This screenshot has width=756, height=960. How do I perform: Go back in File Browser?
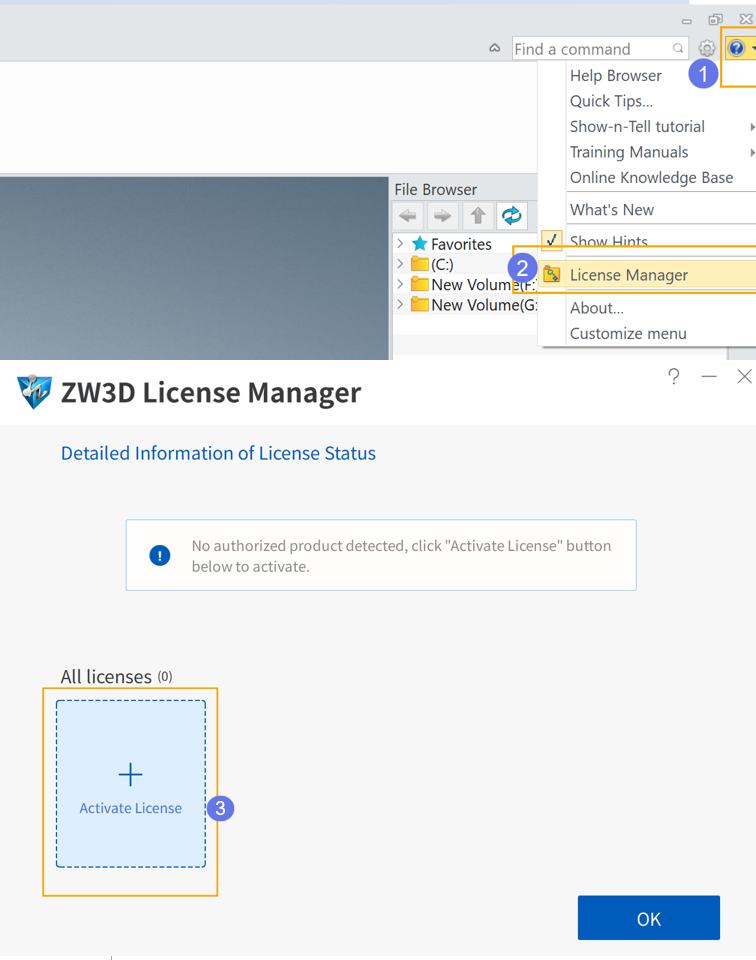(408, 216)
